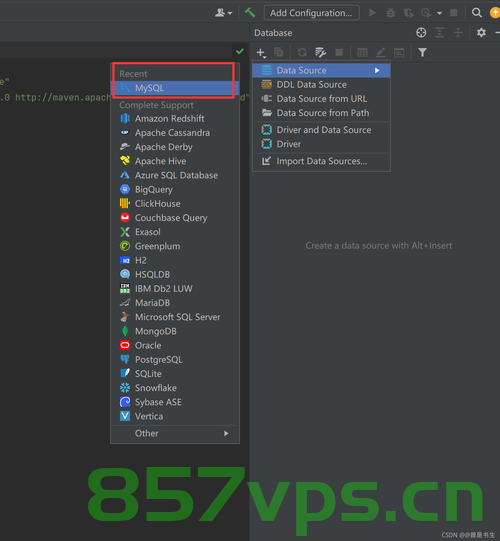Select the Driver menu entry
Viewport: 500px width, 541px height.
click(321, 144)
